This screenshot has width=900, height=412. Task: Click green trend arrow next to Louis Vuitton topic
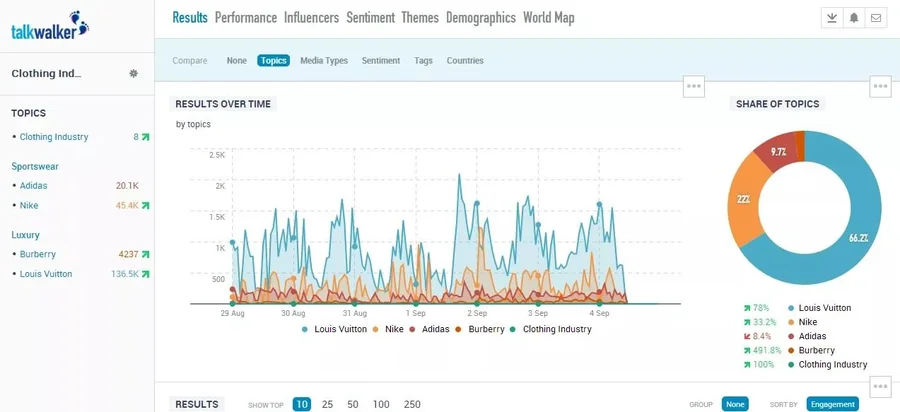(x=145, y=274)
